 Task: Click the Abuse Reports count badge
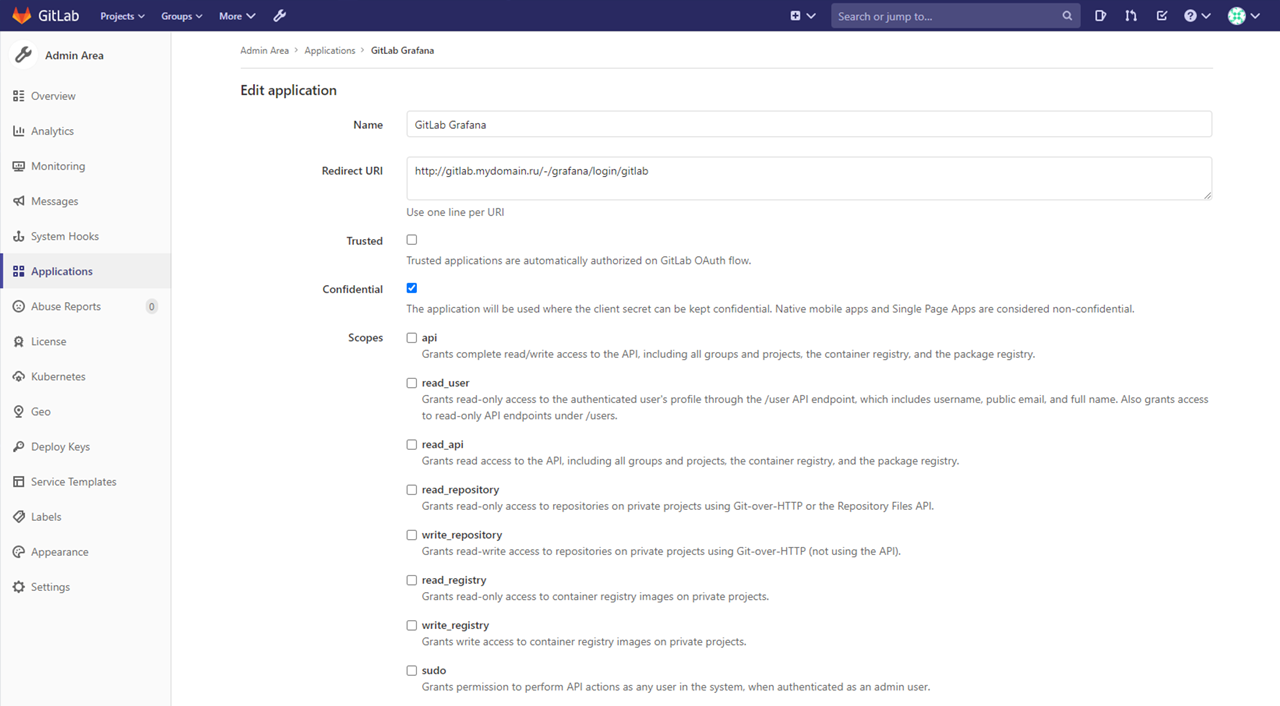pyautogui.click(x=152, y=306)
